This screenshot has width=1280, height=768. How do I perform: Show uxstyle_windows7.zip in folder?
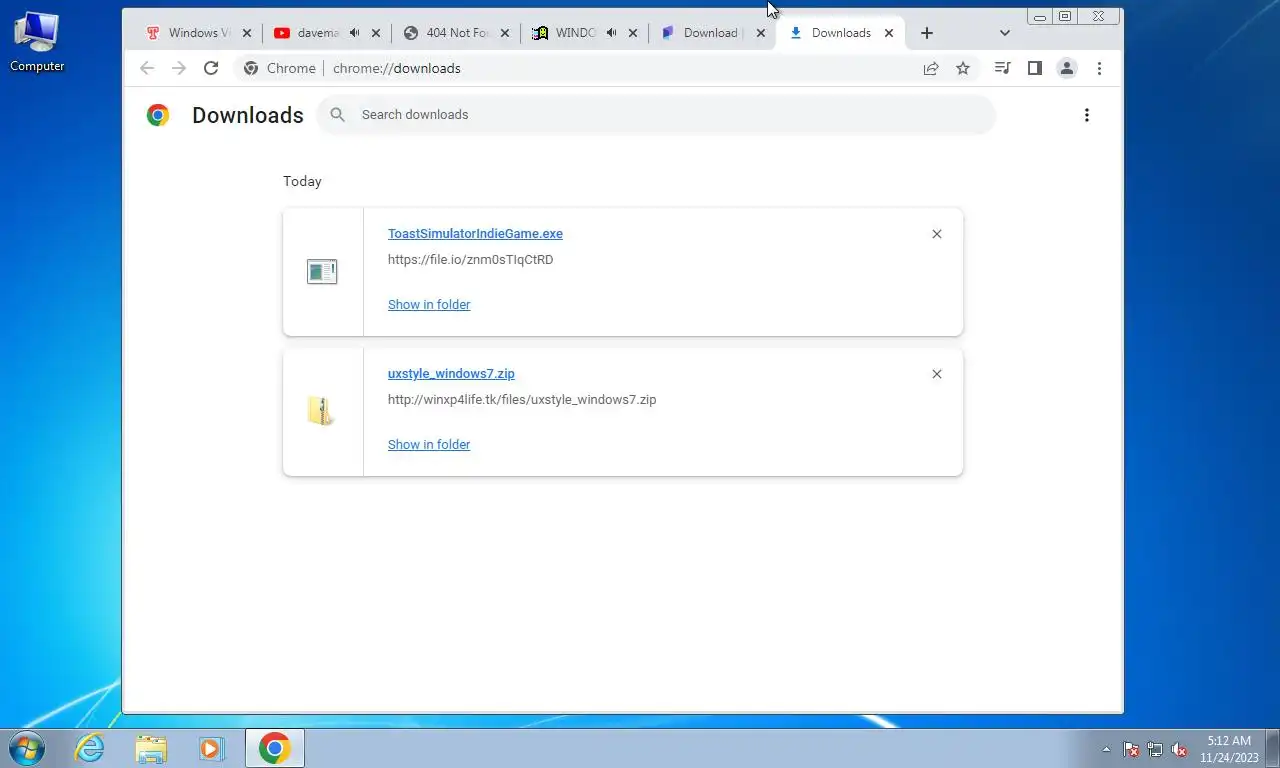(429, 445)
